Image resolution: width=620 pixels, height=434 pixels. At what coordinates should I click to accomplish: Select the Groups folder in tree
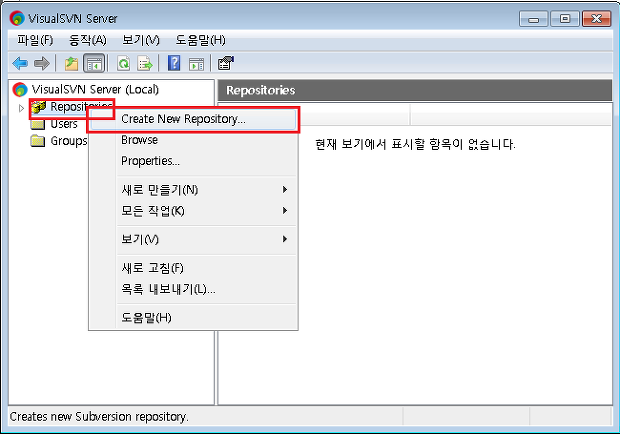[59, 141]
